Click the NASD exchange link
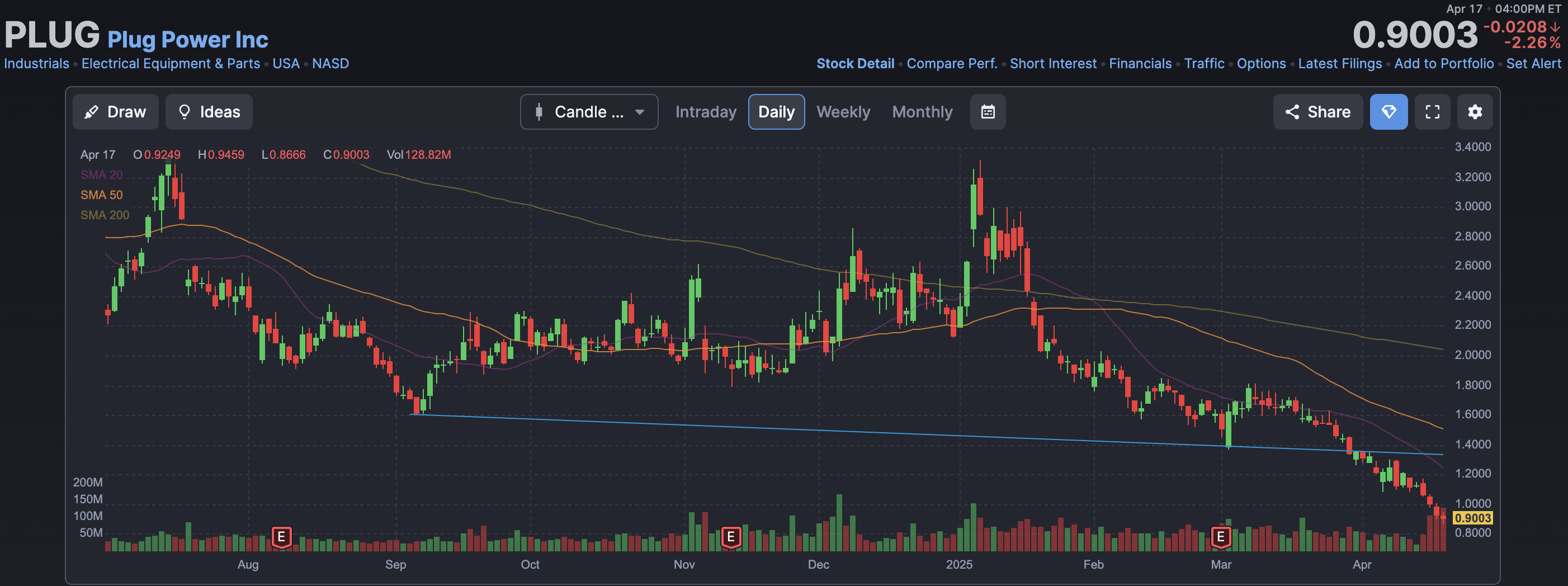 330,64
